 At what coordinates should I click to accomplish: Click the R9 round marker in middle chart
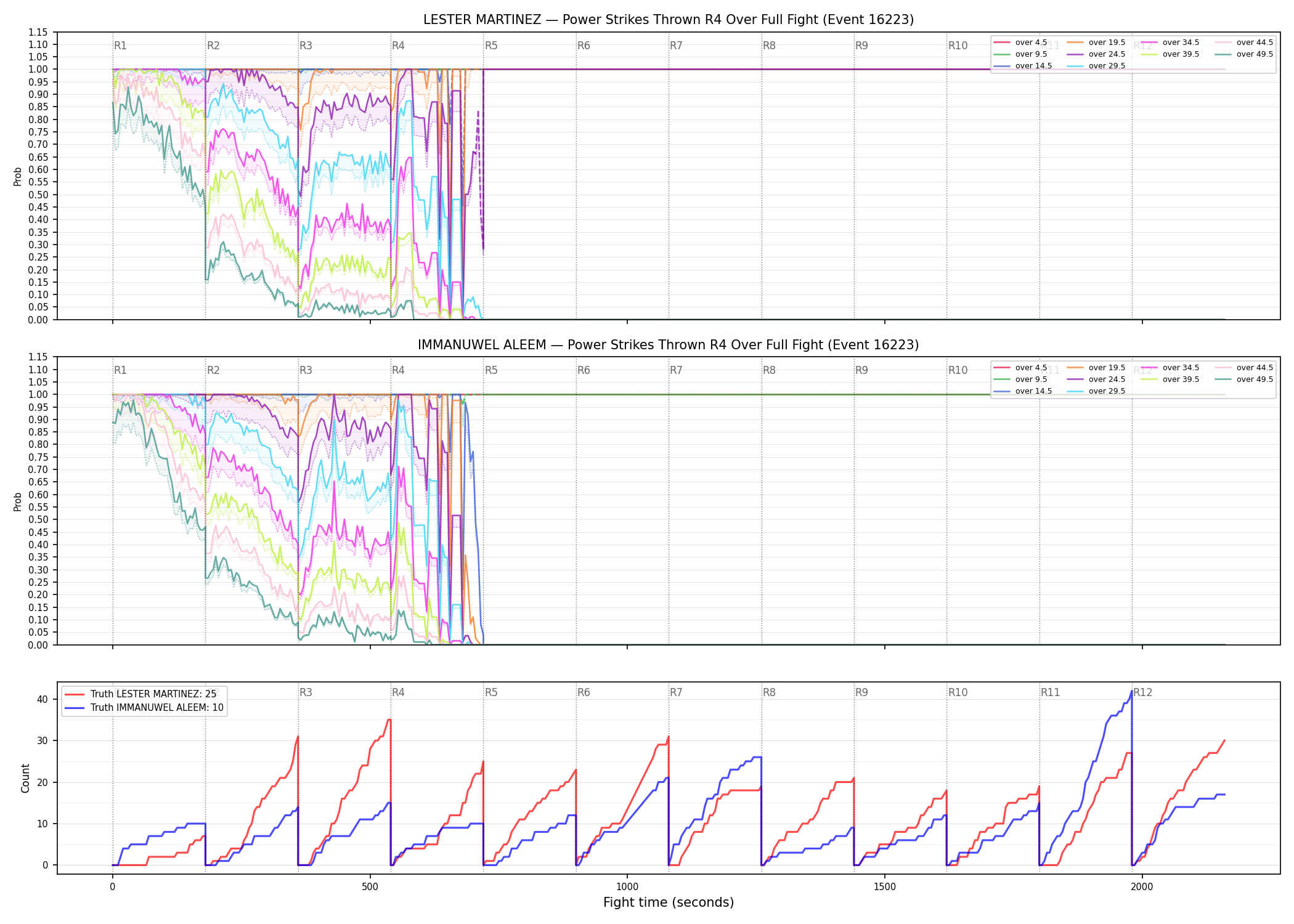861,370
